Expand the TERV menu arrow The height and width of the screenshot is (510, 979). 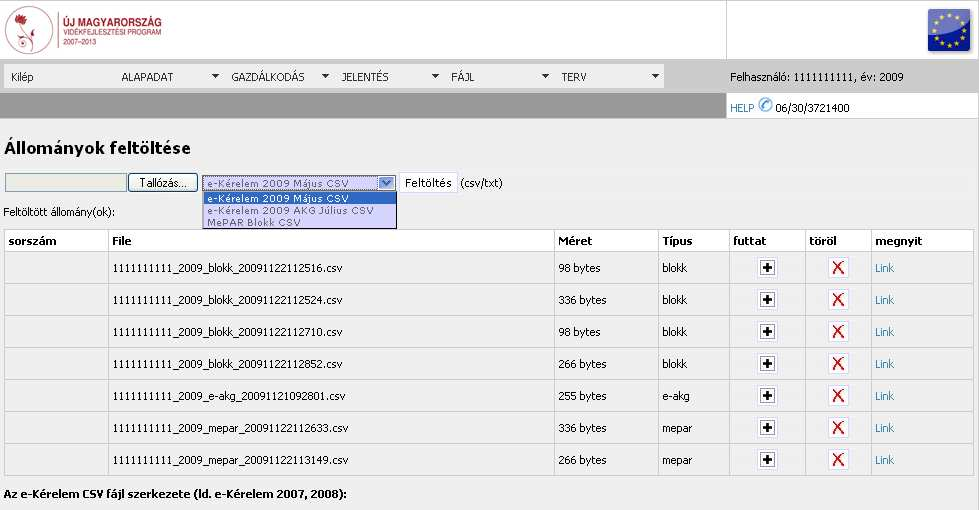[655, 76]
